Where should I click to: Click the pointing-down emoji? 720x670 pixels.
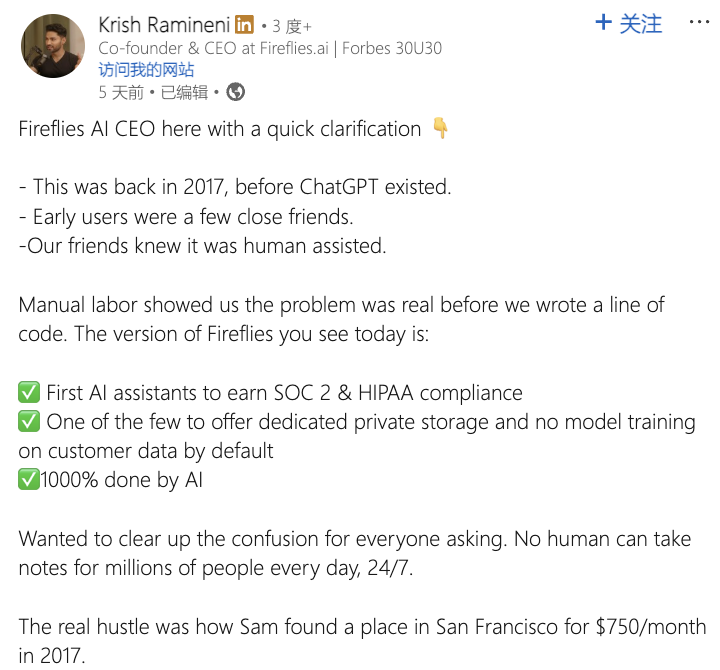point(440,129)
